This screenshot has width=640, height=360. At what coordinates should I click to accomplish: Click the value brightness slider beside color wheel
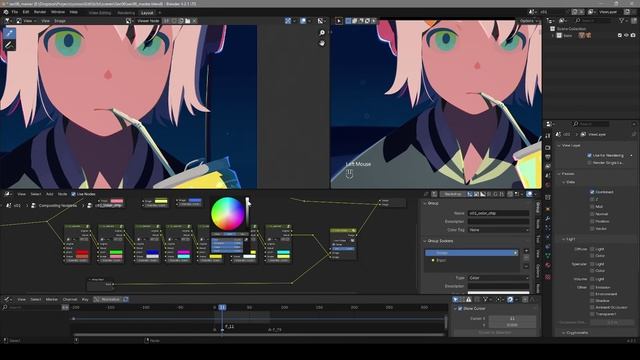pyautogui.click(x=247, y=212)
